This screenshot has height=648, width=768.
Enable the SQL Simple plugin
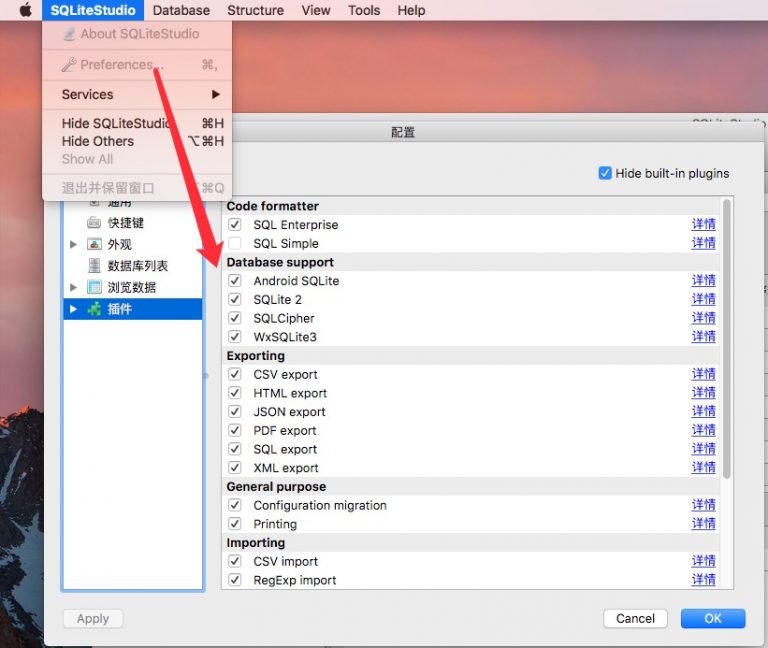coord(235,243)
